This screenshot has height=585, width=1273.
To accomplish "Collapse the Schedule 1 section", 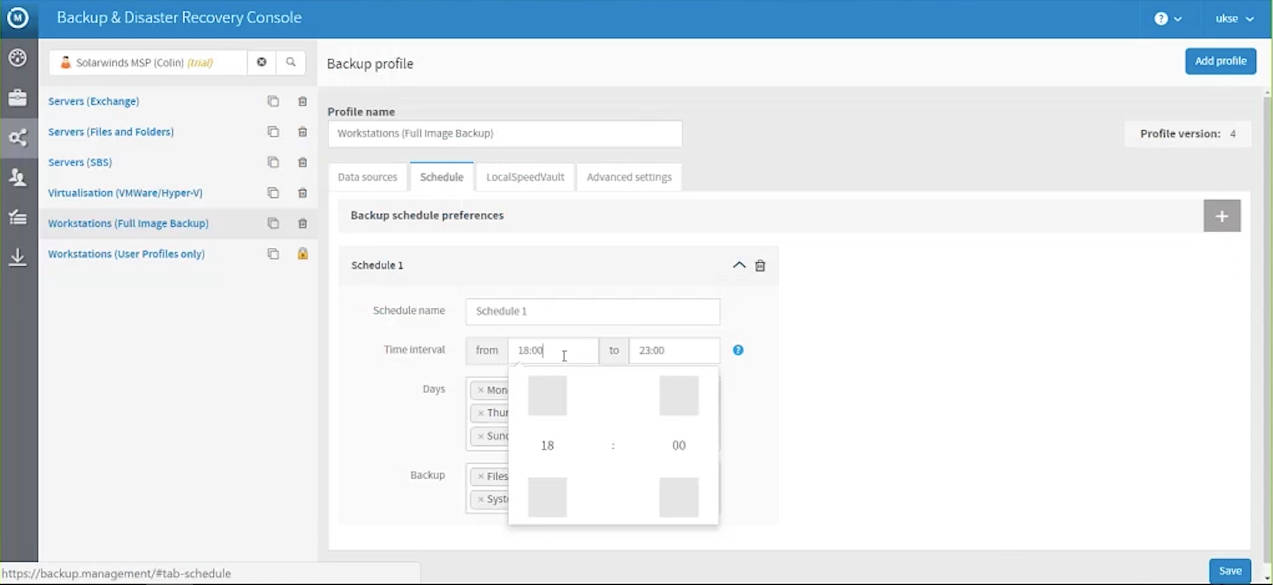I will point(739,266).
